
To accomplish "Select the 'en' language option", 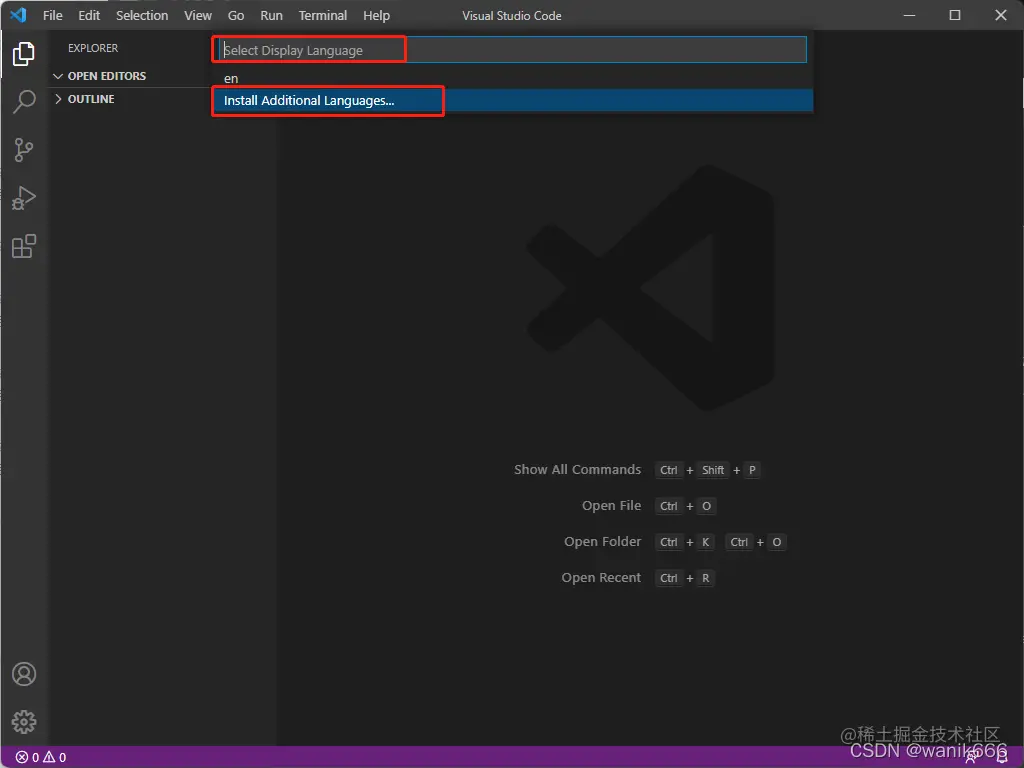I will [513, 78].
